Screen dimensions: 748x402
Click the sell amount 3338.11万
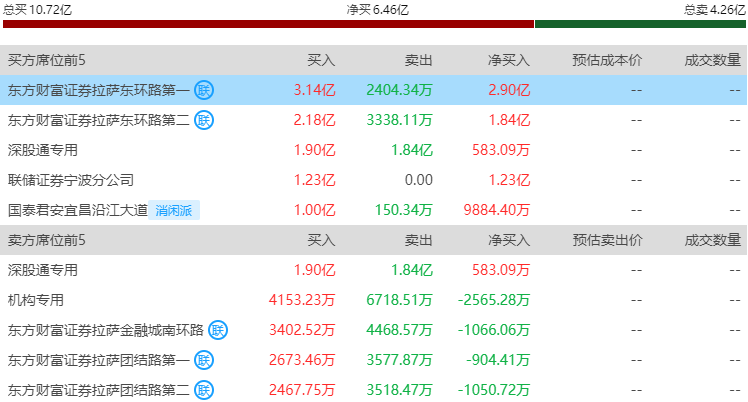point(399,120)
